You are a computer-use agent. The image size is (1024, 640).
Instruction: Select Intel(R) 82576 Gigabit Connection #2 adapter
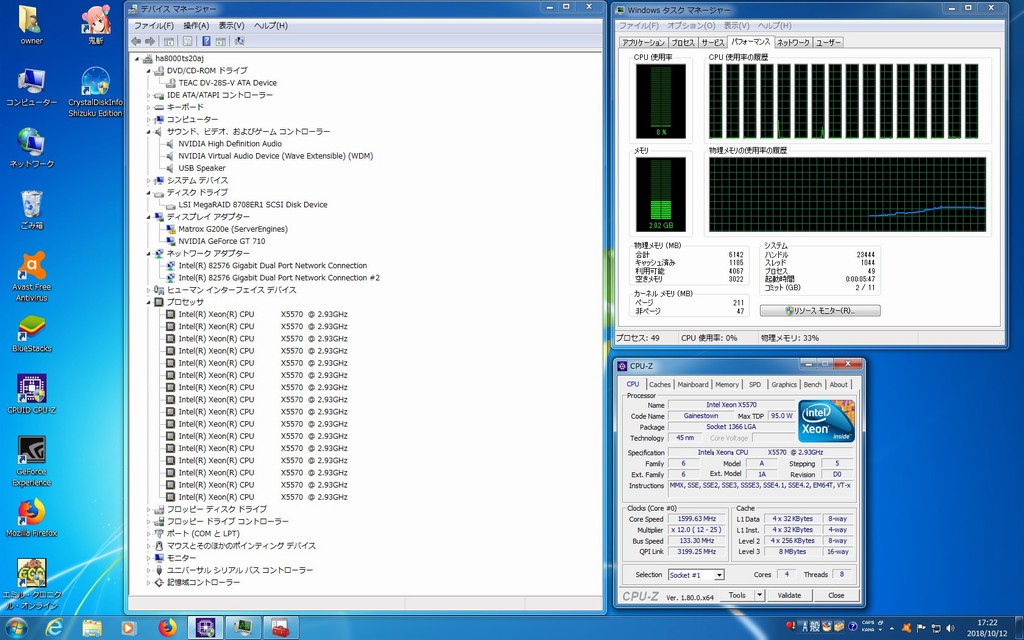278,278
